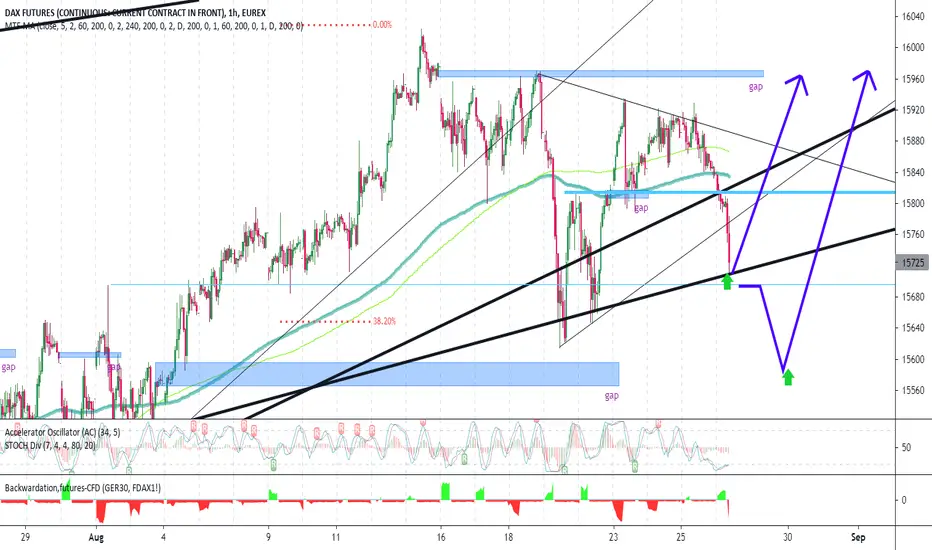
Task: Click the 15560 price axis label
Action: [913, 390]
